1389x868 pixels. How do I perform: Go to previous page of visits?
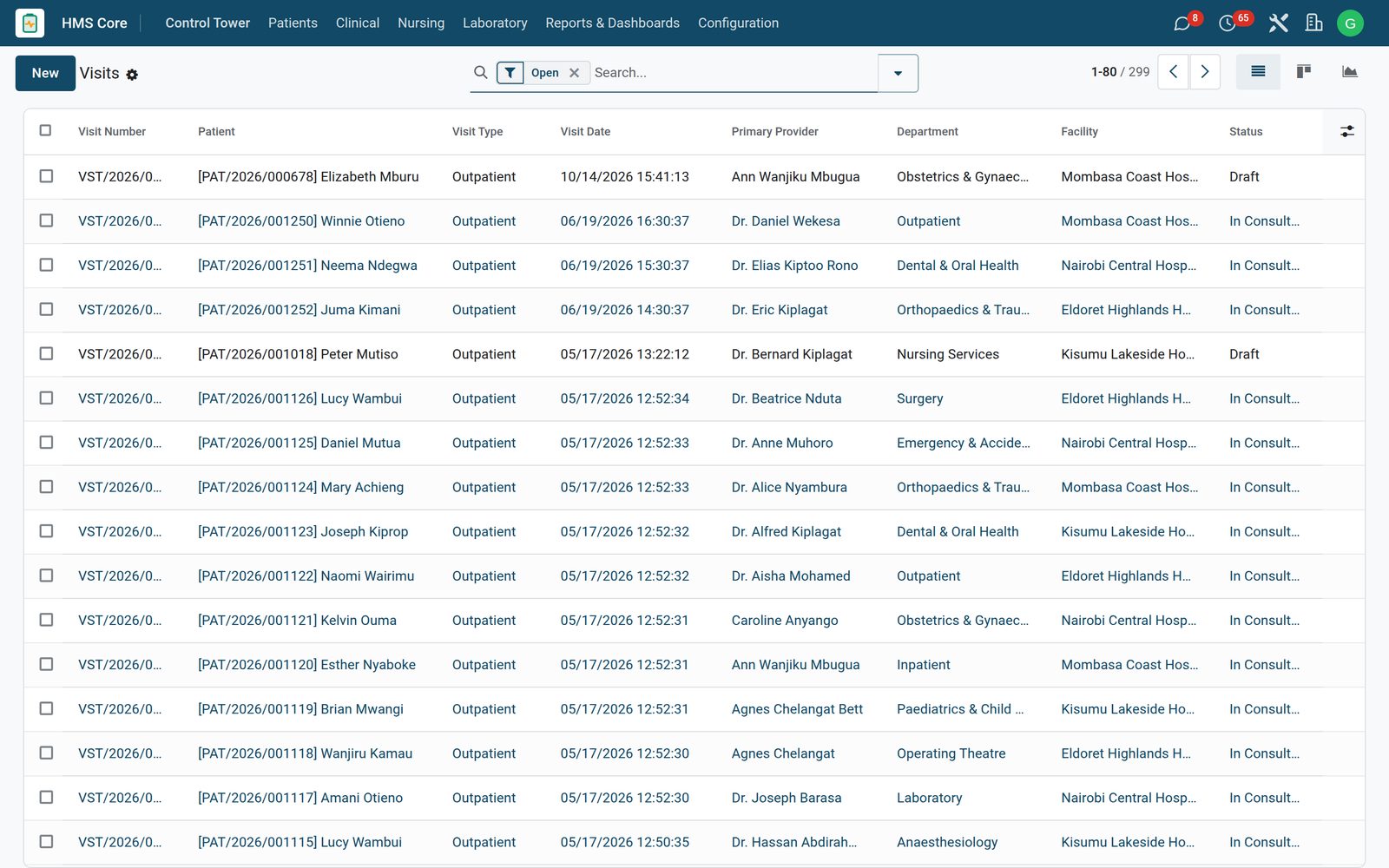click(1174, 72)
